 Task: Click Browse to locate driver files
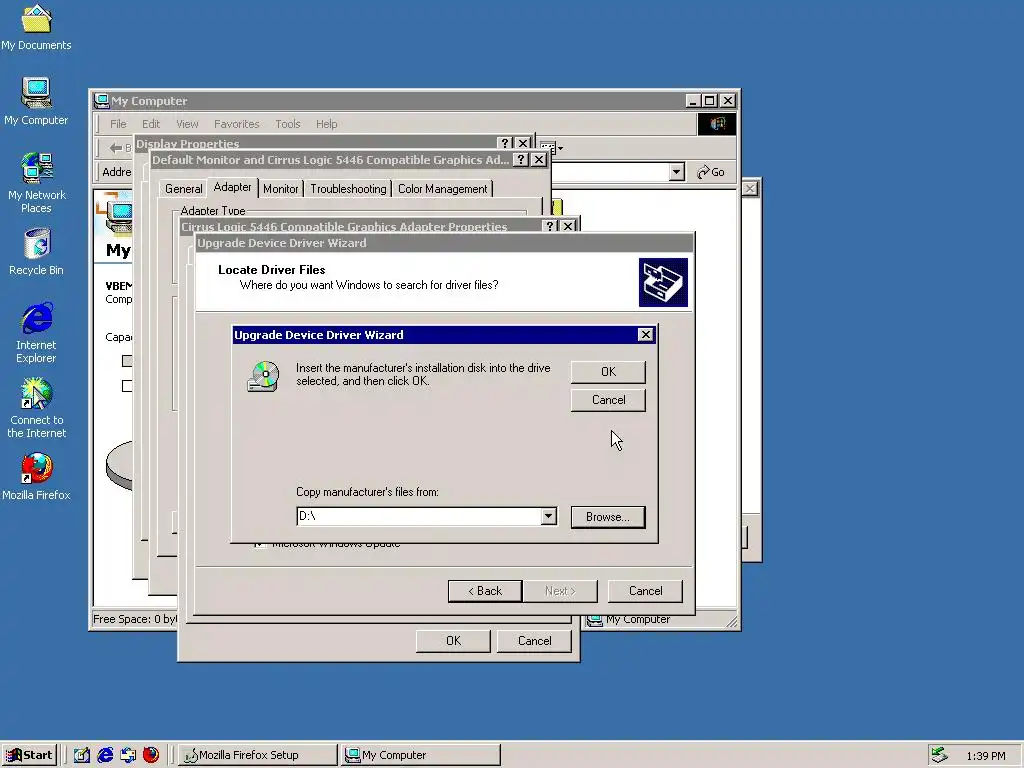(608, 517)
